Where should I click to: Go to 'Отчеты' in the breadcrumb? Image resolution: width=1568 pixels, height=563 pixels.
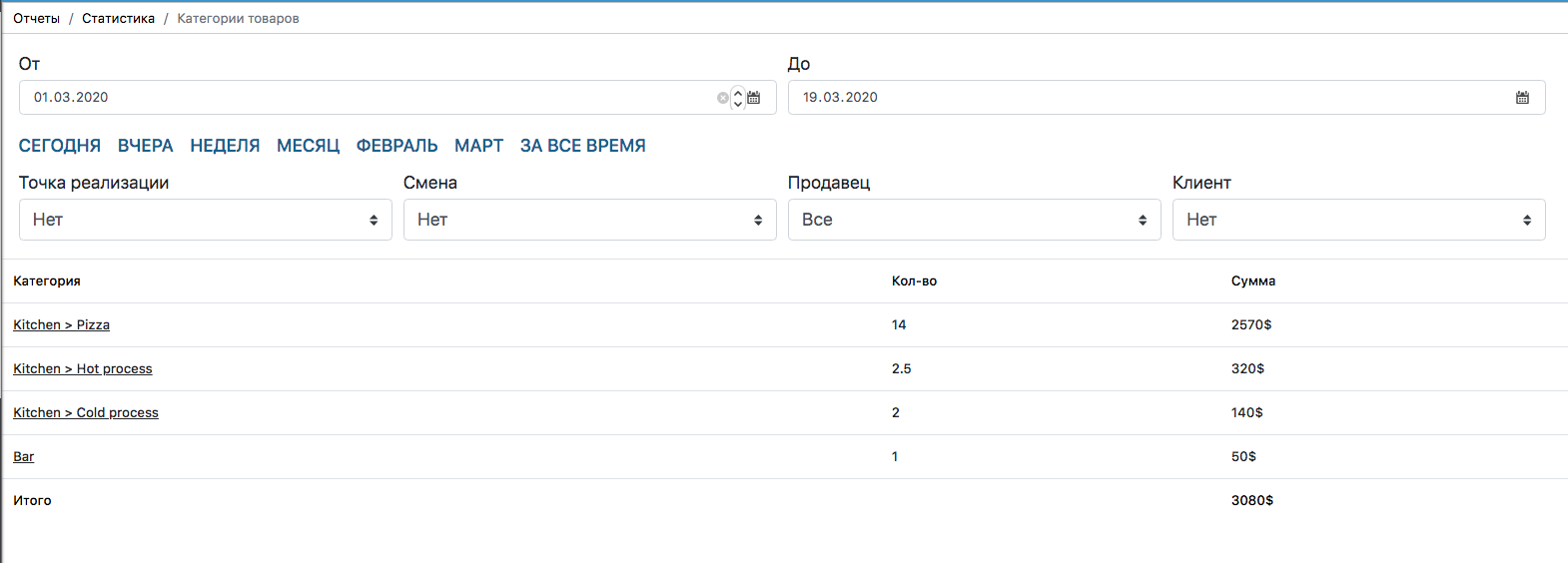point(36,19)
